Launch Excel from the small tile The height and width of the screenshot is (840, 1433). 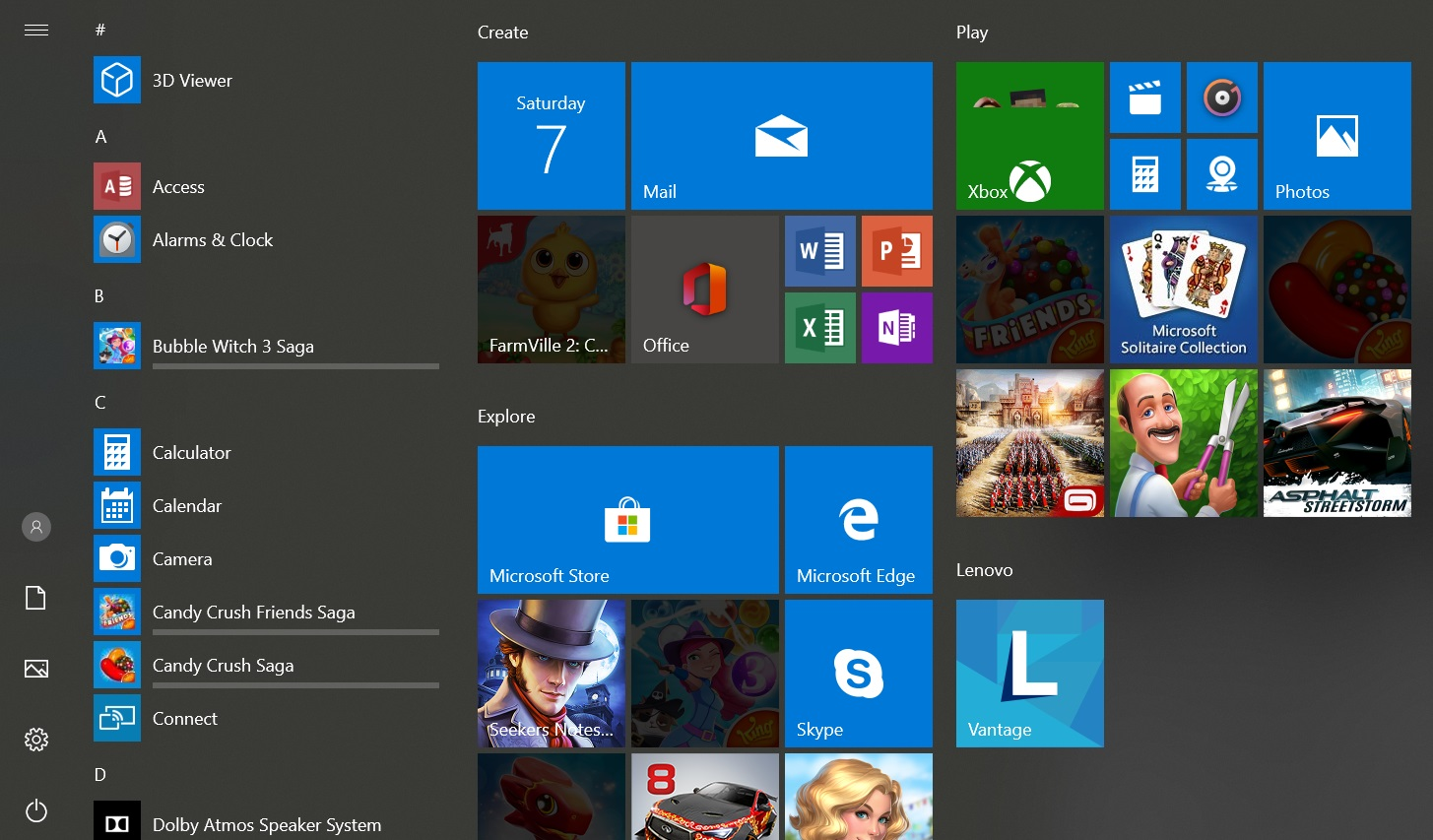(820, 328)
